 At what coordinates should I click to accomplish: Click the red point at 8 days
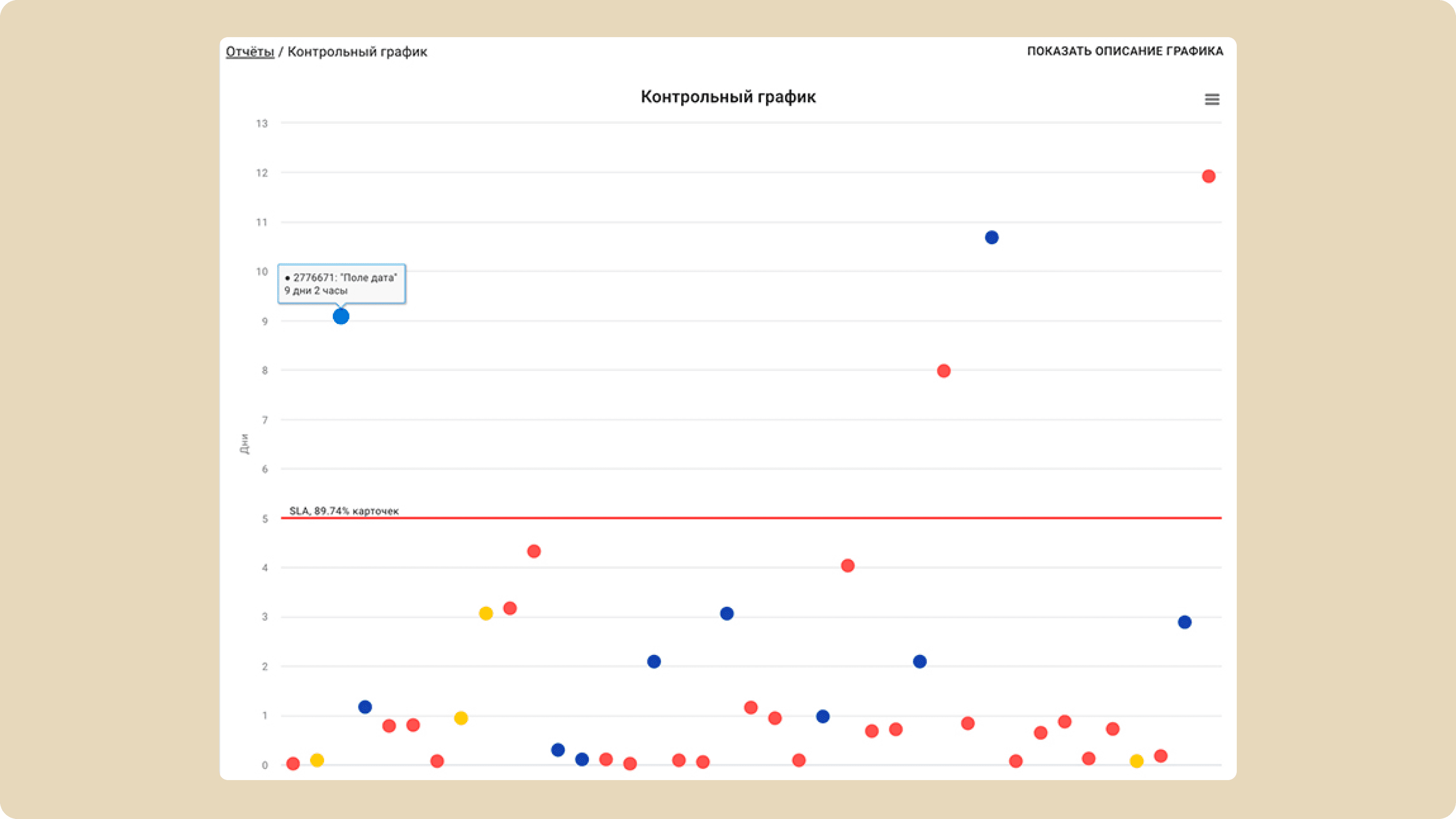click(x=943, y=371)
